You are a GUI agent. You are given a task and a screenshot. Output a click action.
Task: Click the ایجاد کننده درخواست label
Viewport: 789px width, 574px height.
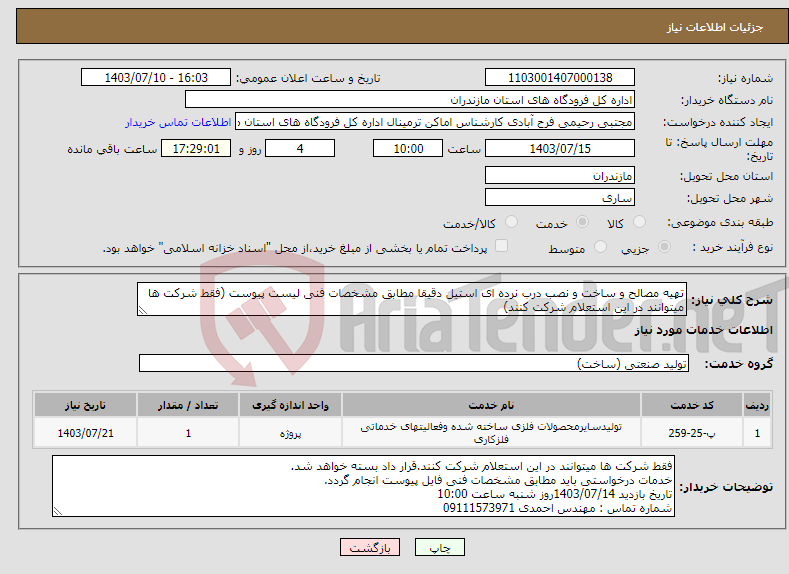[x=719, y=123]
